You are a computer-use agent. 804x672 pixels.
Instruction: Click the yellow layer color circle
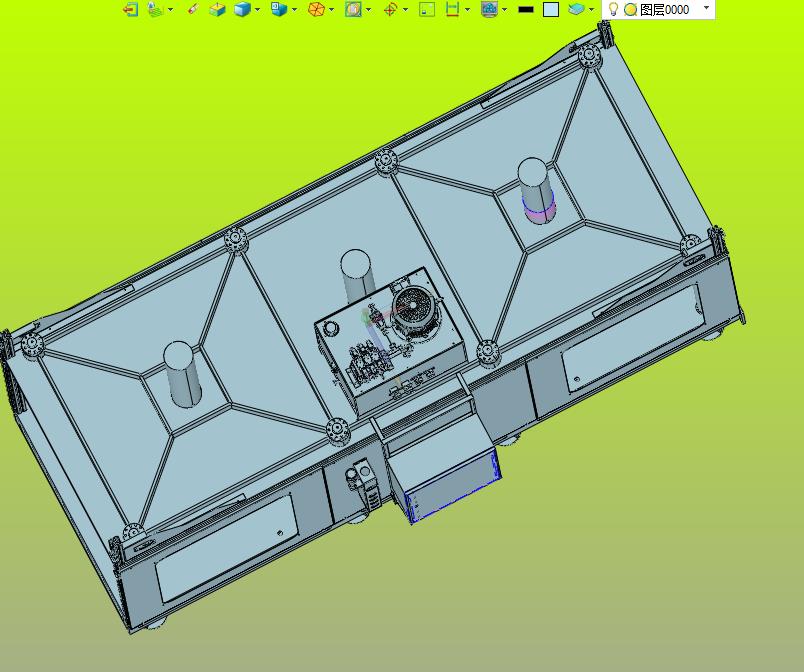(x=630, y=9)
